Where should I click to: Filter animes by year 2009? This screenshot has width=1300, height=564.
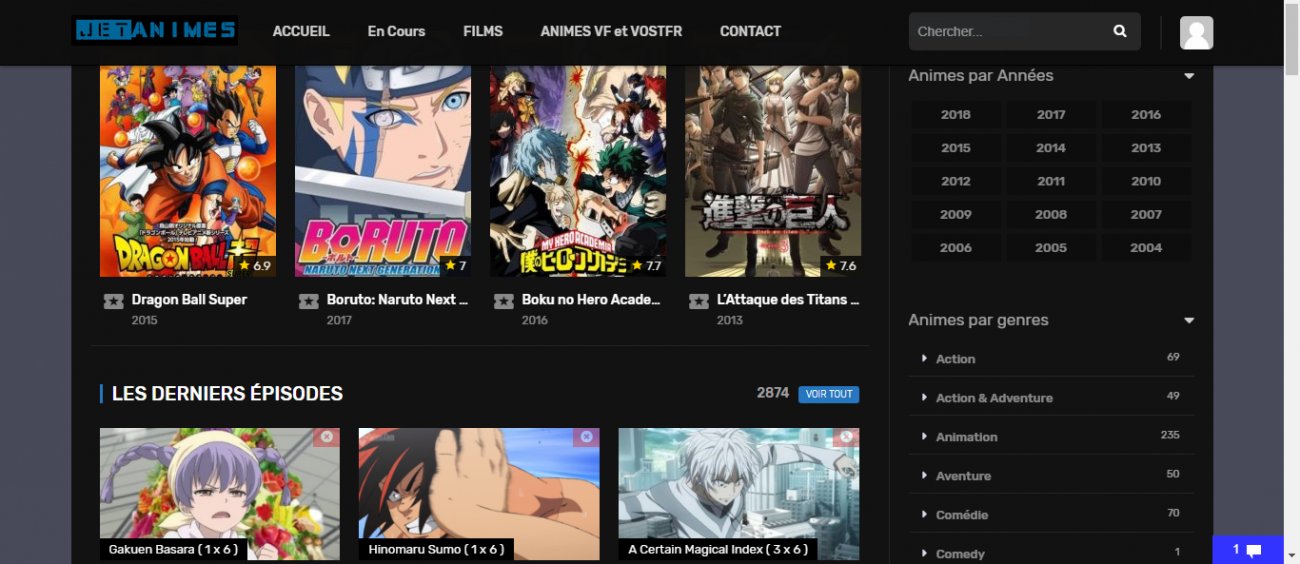tap(956, 214)
